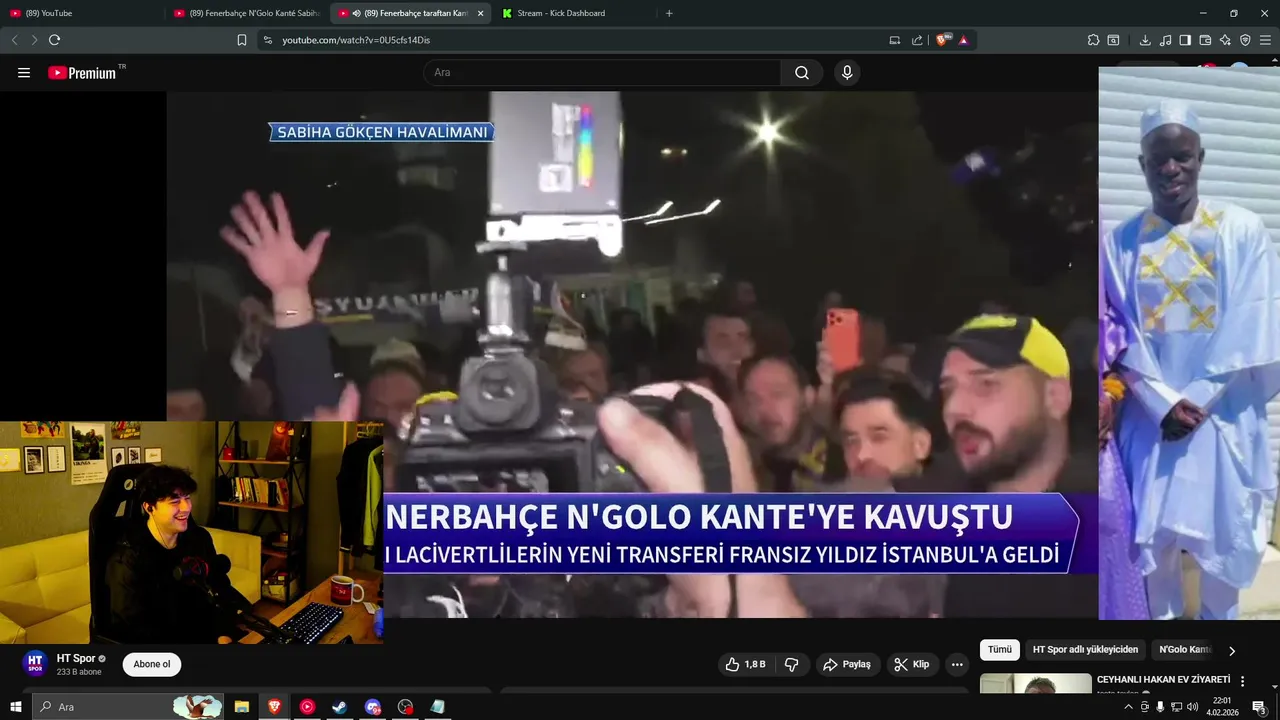This screenshot has width=1280, height=720.
Task: Open the tab search icon in the toolbar
Action: click(x=1113, y=40)
